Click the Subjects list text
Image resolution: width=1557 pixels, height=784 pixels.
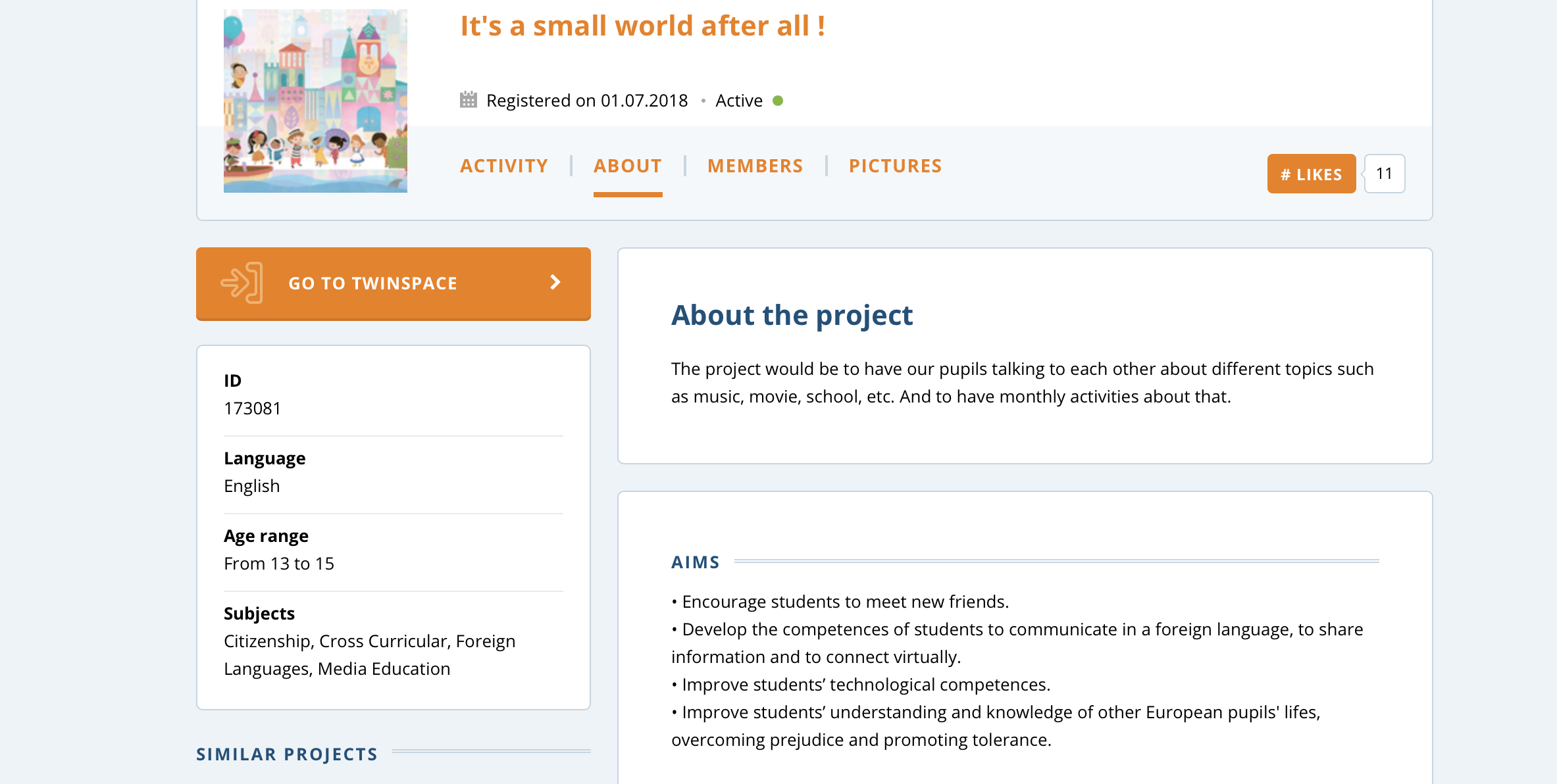[369, 654]
